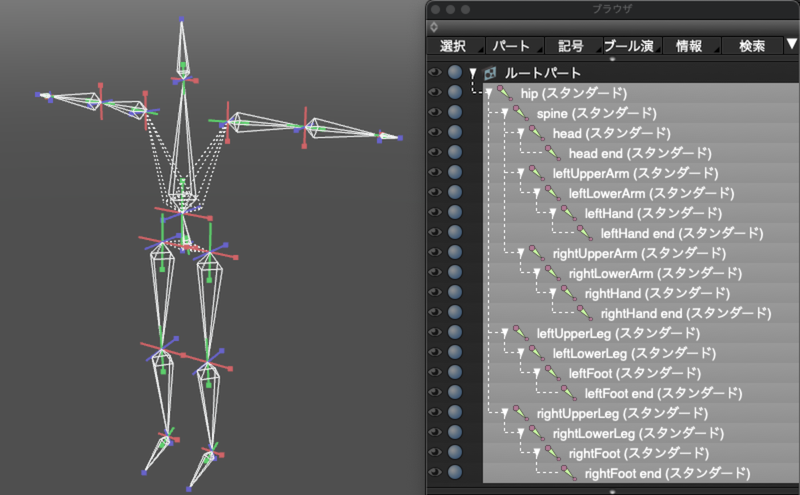Click the bone icon beside rightFoot end

point(569,473)
